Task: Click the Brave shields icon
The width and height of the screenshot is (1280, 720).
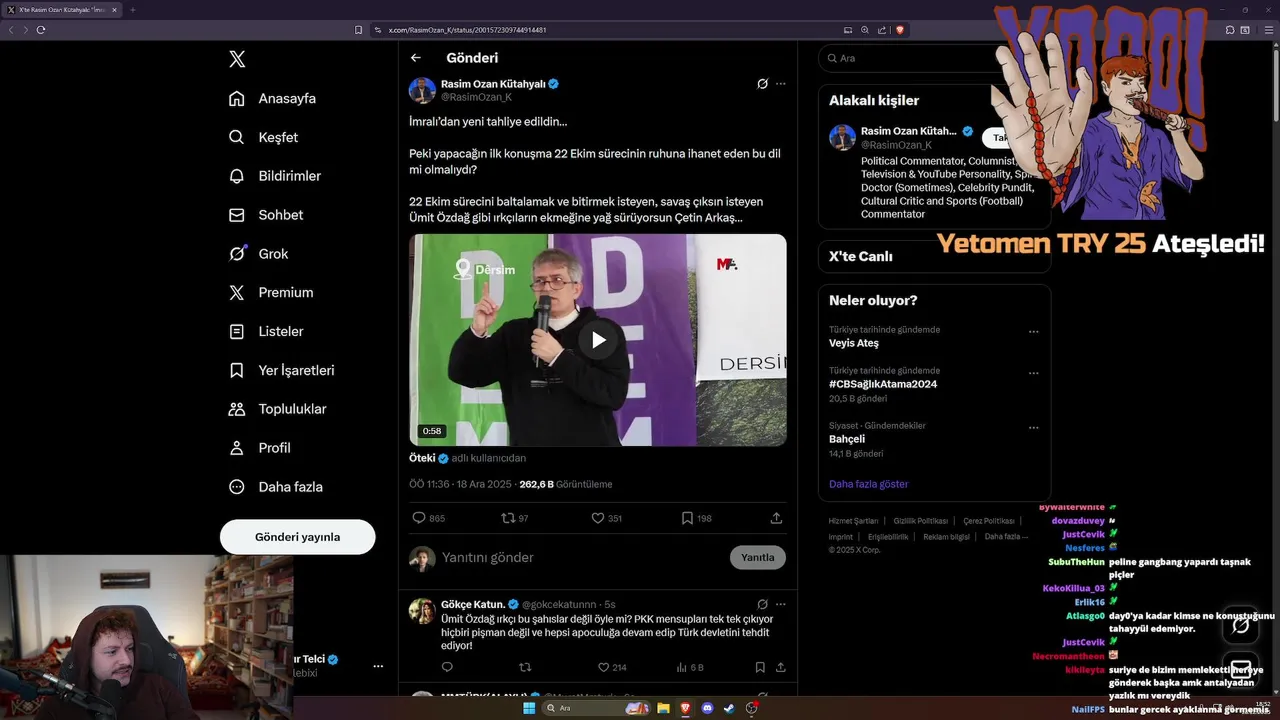Action: click(900, 30)
